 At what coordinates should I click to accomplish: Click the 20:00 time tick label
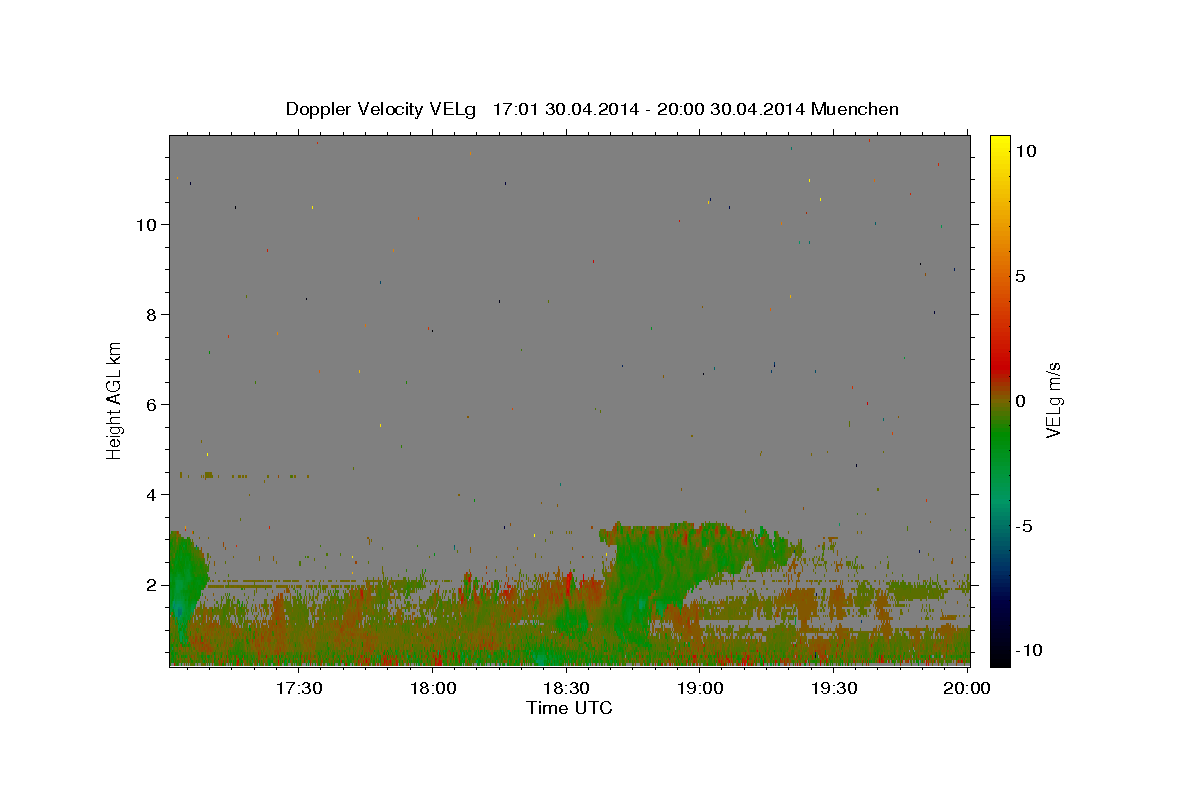[x=968, y=688]
